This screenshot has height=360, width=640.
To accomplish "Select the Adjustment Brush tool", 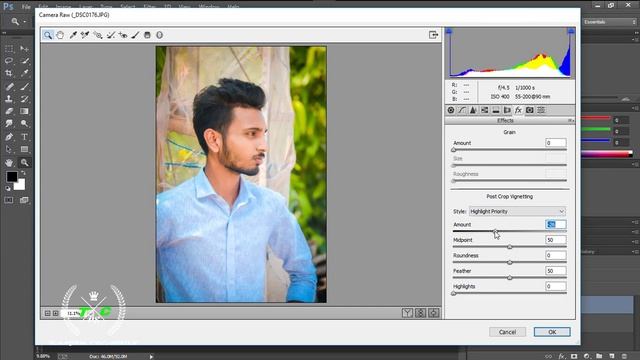I will click(135, 35).
